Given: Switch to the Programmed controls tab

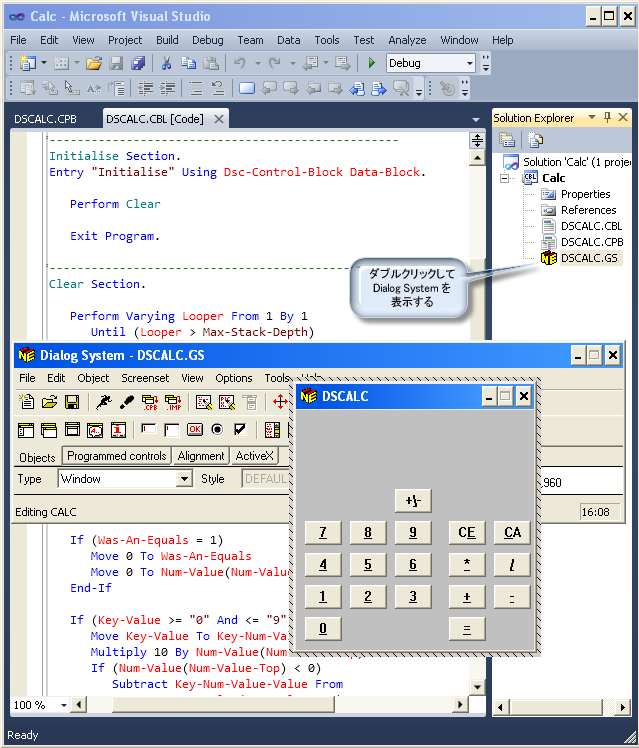Looking at the screenshot, I should 116,456.
